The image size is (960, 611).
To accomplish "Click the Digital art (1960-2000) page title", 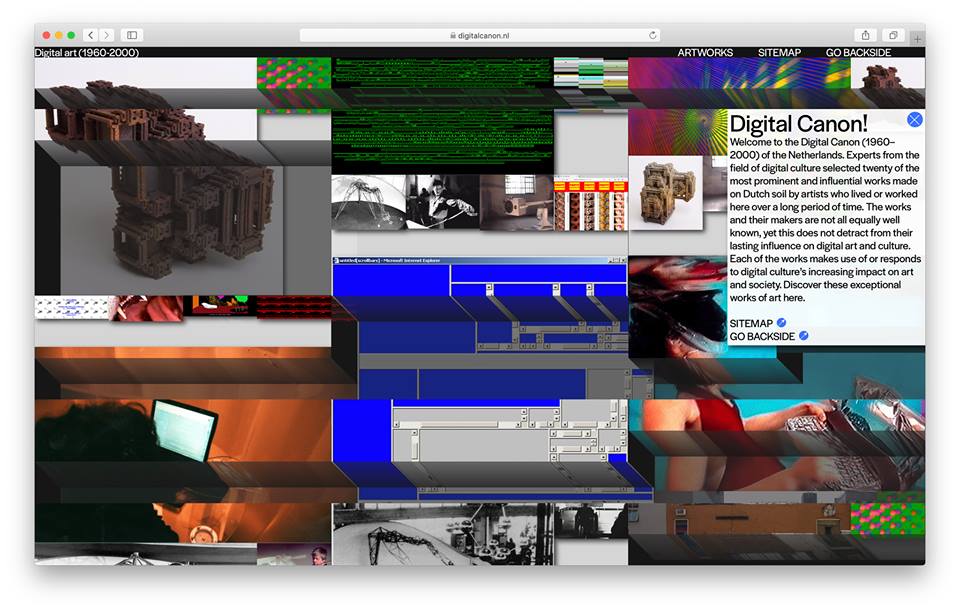I will coord(87,52).
